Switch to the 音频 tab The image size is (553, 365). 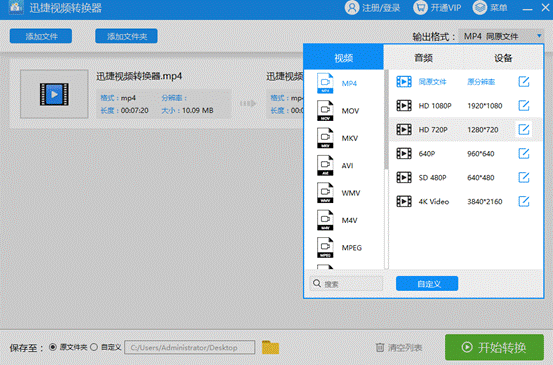click(423, 58)
